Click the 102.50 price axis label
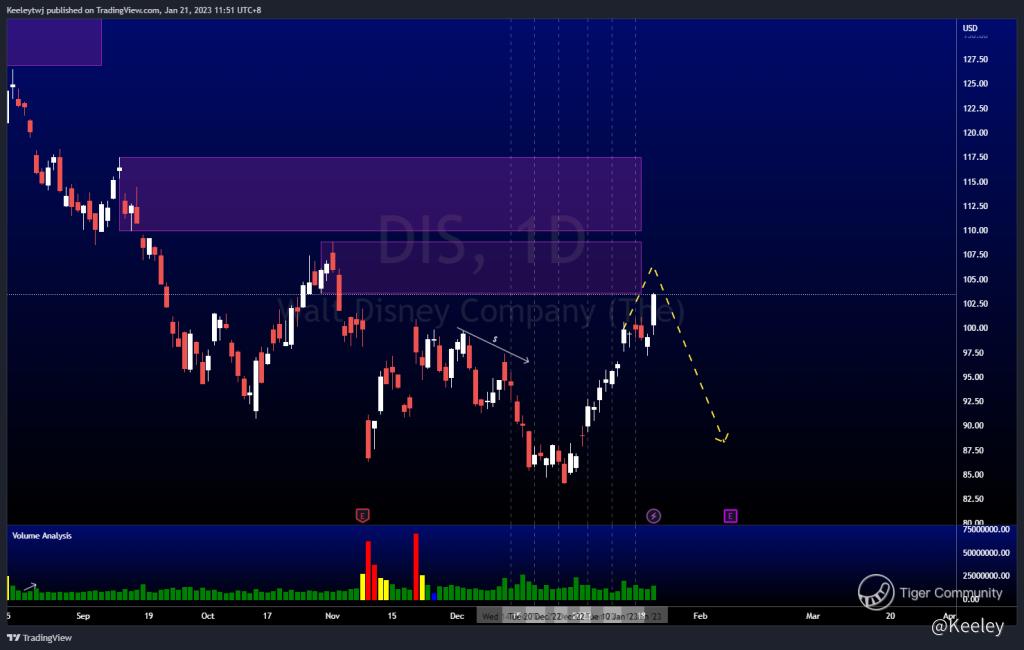Image resolution: width=1024 pixels, height=650 pixels. pos(975,303)
